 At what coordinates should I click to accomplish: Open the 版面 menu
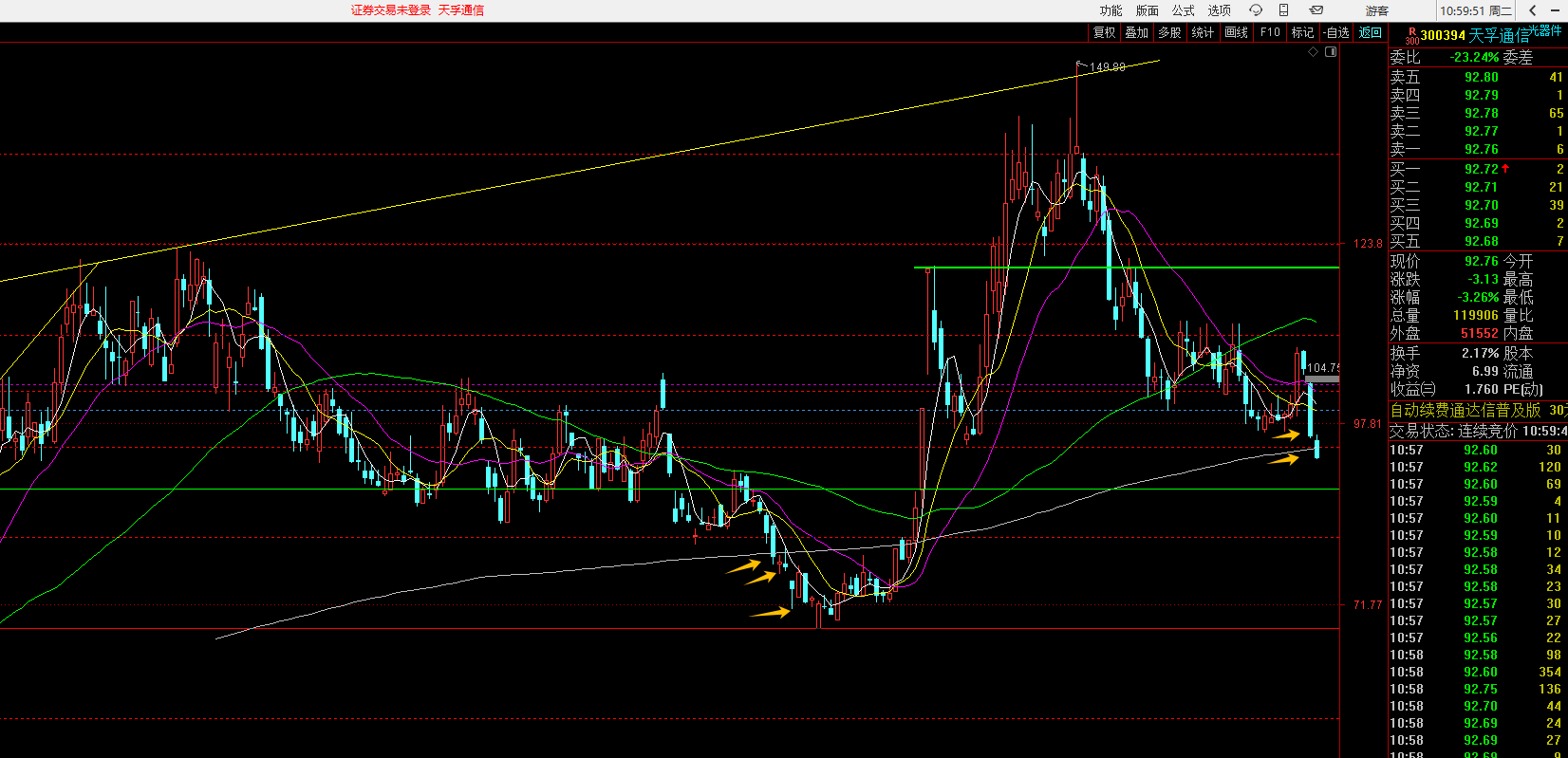1147,10
